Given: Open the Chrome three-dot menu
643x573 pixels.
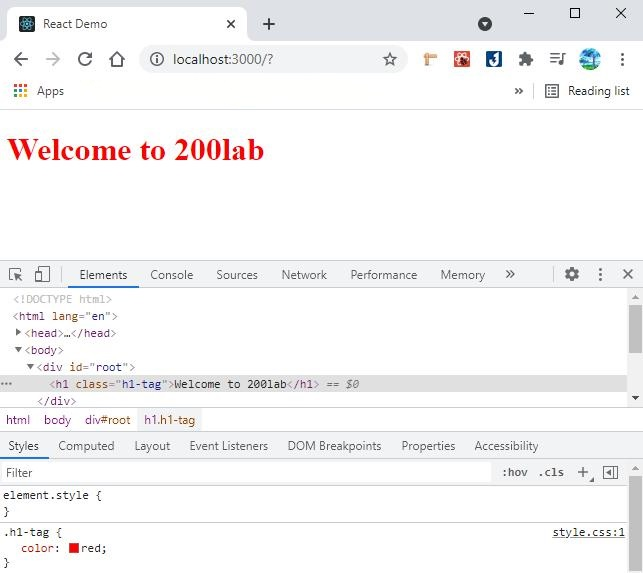Looking at the screenshot, I should (622, 59).
